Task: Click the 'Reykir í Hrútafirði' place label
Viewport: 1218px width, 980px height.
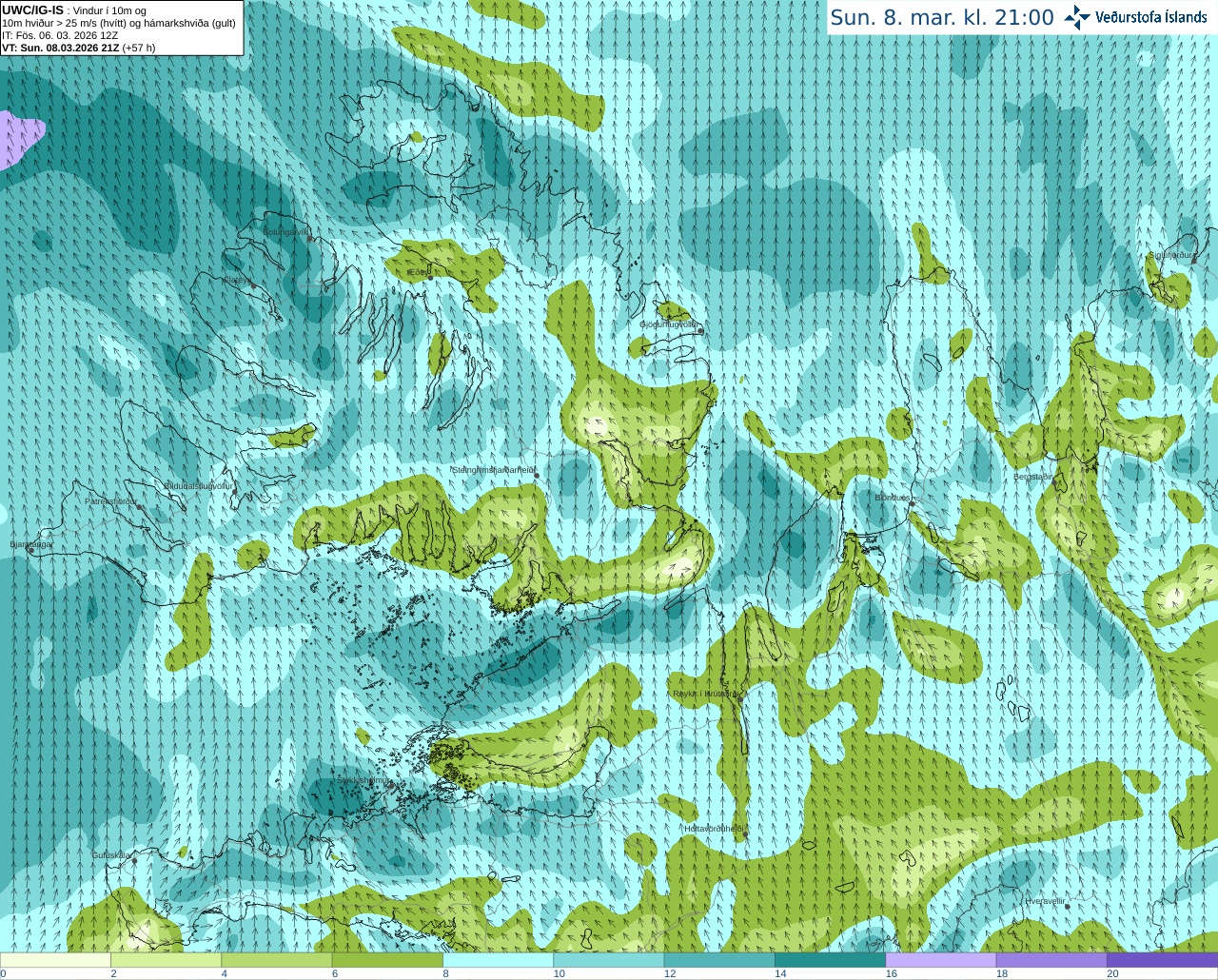Action: 705,694
